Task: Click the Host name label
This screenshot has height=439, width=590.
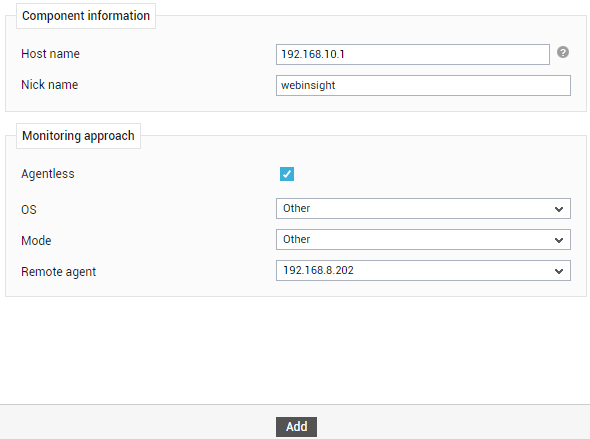Action: pos(50,54)
